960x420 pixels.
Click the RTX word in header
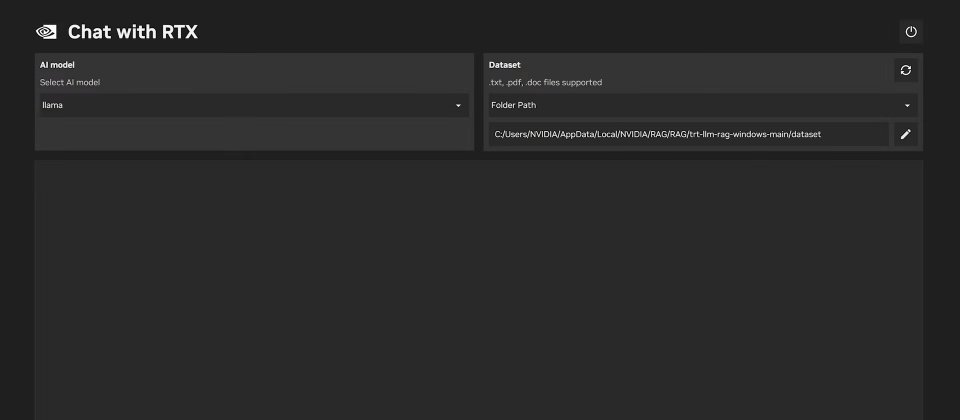click(x=179, y=32)
